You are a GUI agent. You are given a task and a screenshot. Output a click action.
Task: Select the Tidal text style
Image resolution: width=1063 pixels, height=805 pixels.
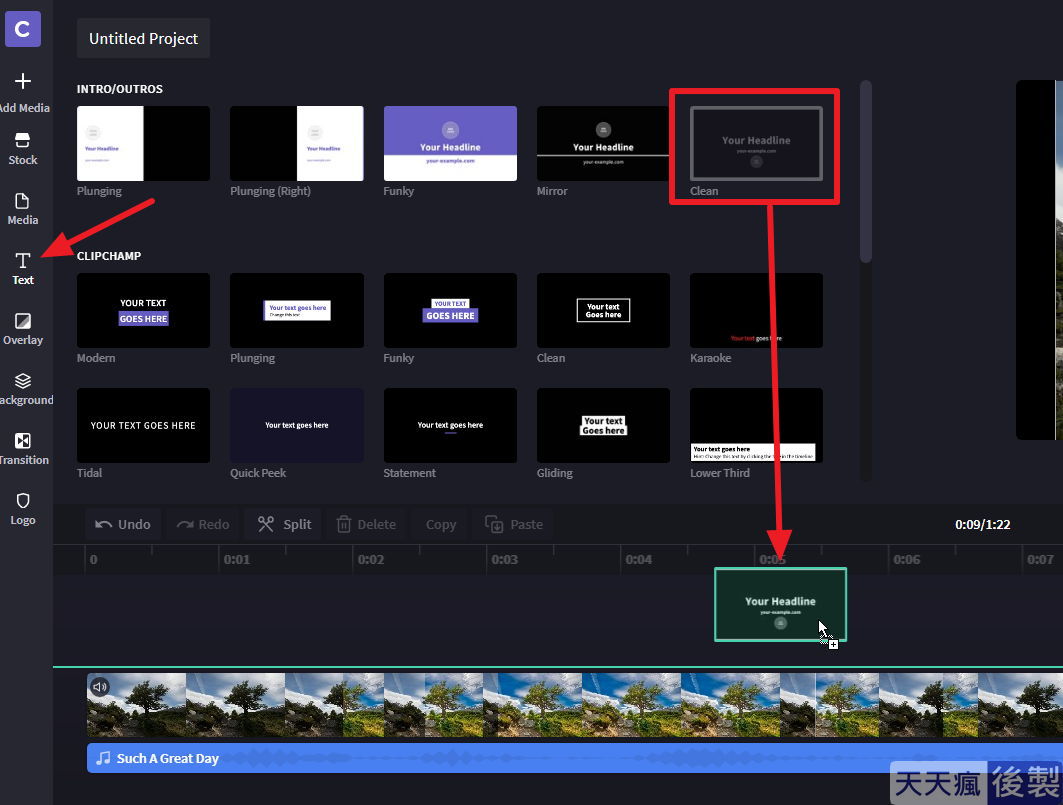pos(143,425)
